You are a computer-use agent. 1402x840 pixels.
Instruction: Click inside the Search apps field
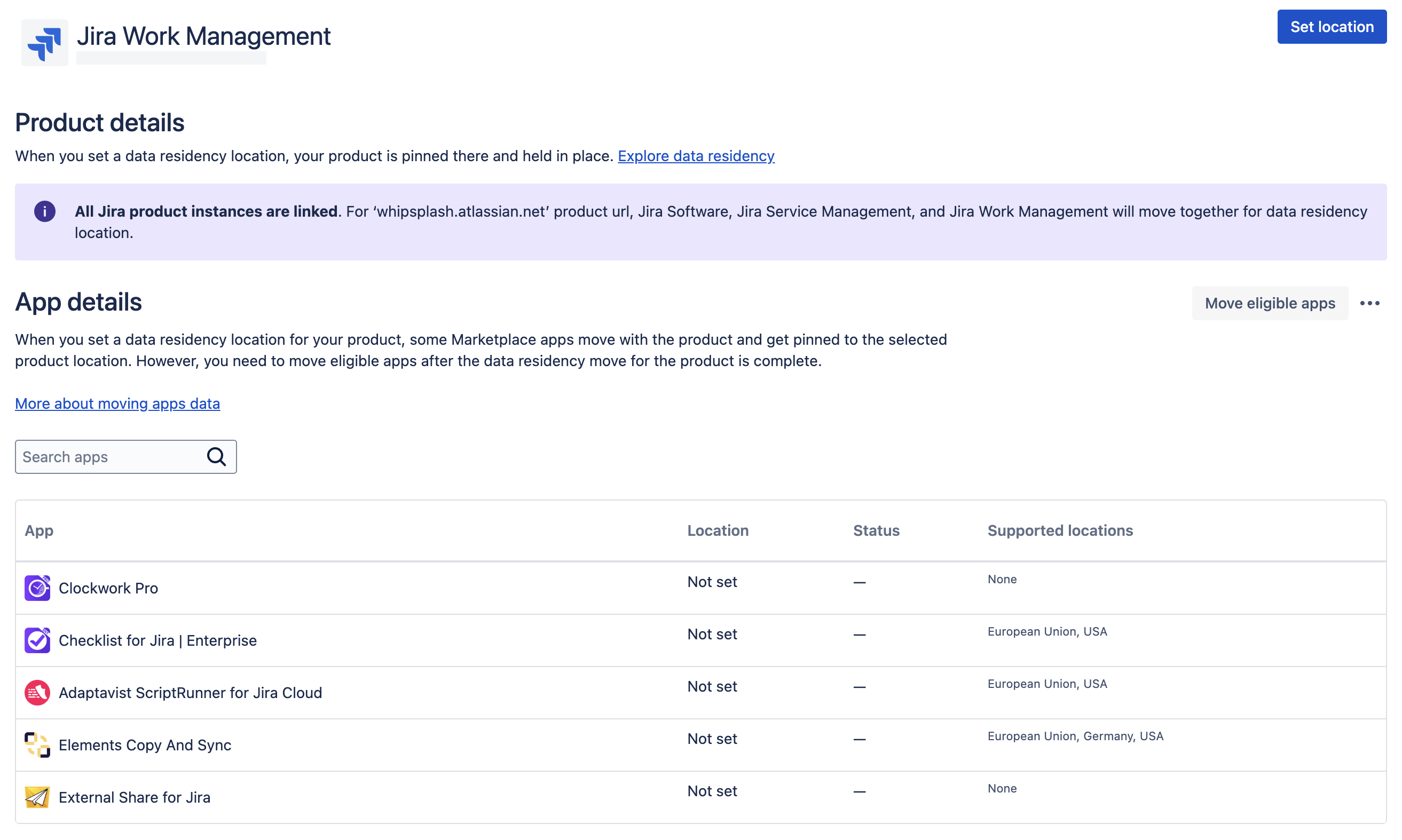coord(102,456)
